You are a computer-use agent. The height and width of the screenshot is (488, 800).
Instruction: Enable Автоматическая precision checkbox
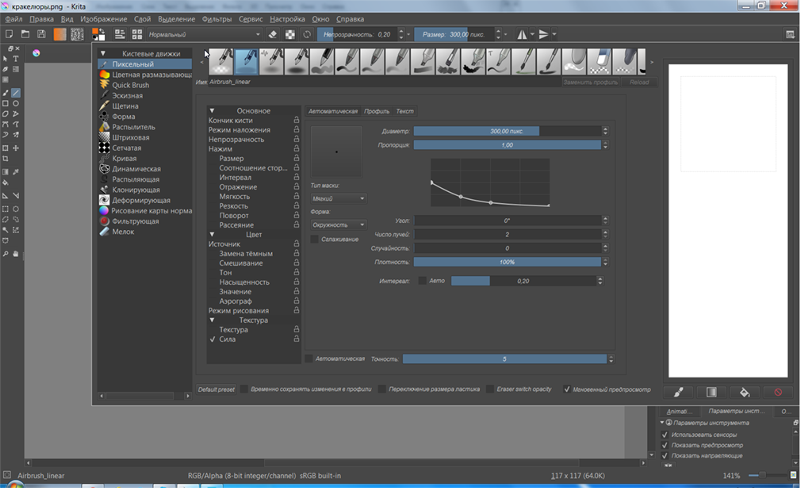(309, 359)
